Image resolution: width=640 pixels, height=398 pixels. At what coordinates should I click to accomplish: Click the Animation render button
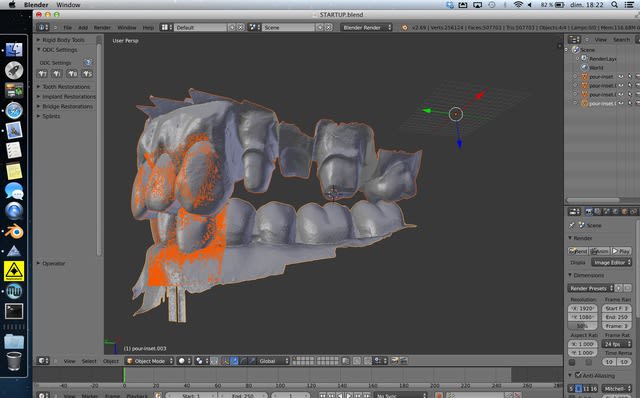pos(599,251)
